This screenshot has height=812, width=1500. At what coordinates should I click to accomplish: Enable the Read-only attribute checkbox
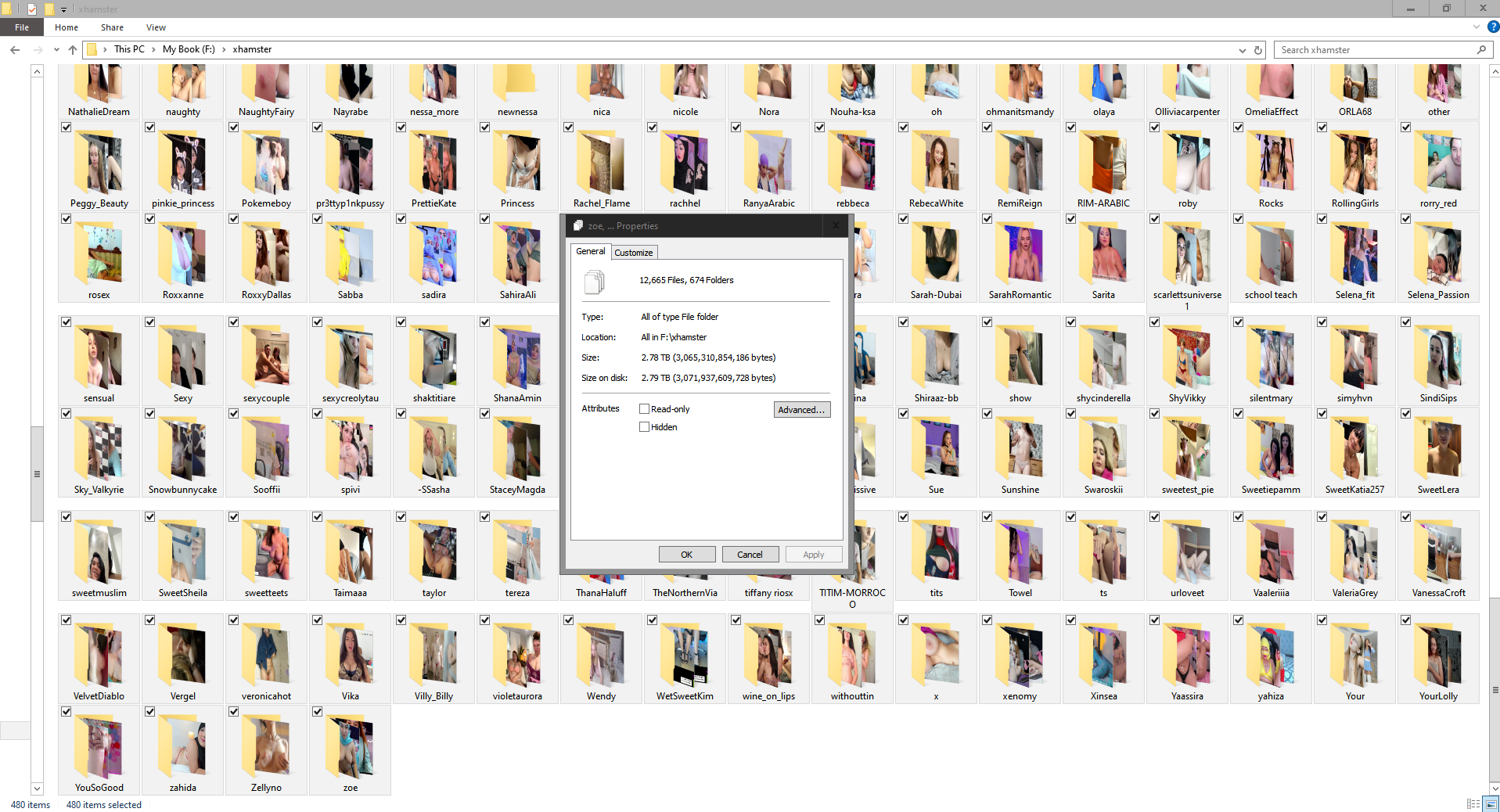[645, 409]
